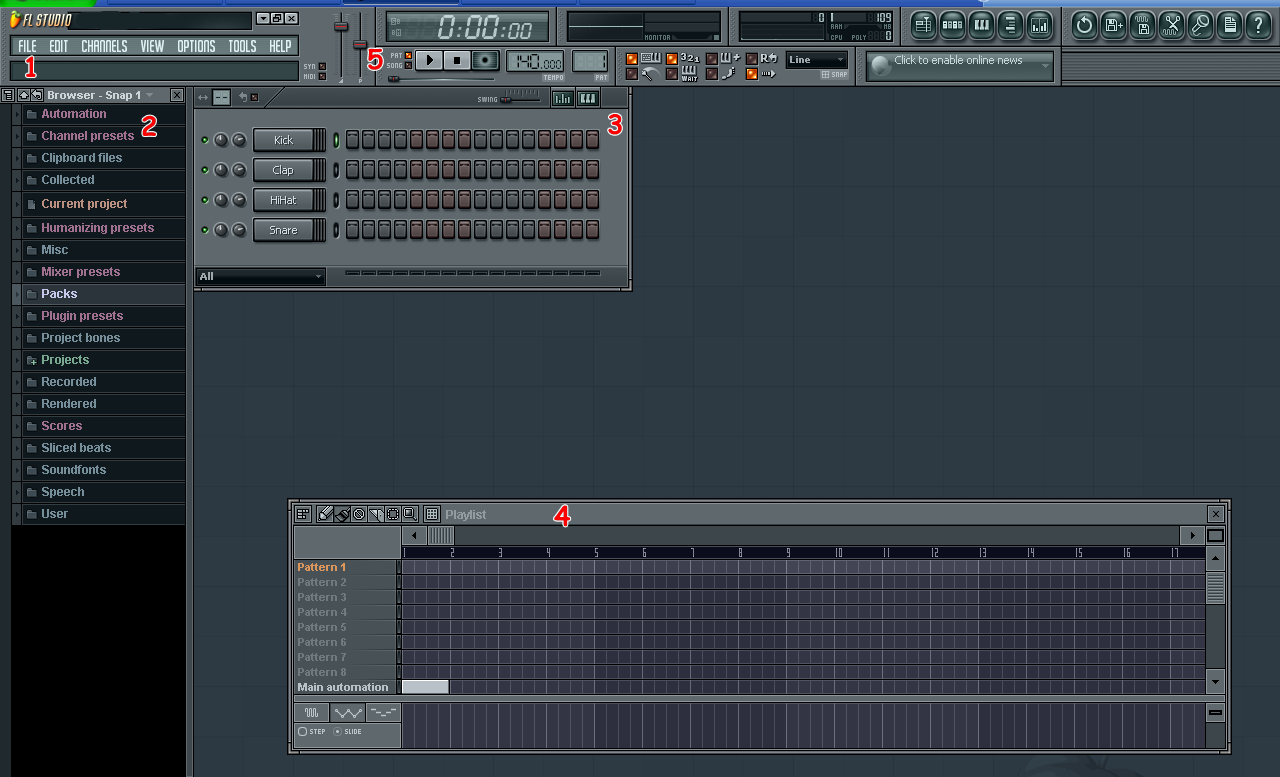Click the Playlist scroll-down arrow
The height and width of the screenshot is (777, 1280).
pos(1216,681)
